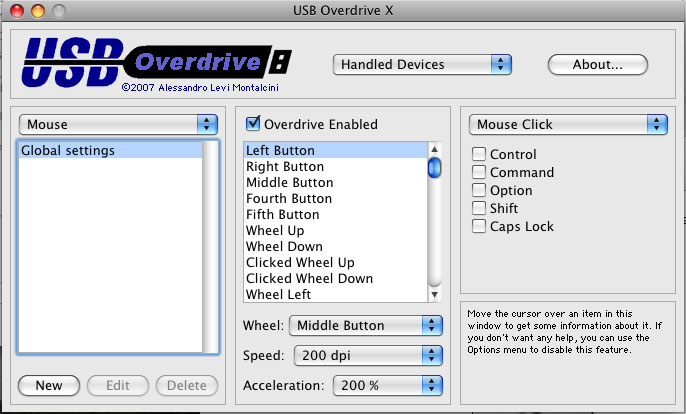Image resolution: width=686 pixels, height=414 pixels.
Task: Enable the Caps Lock modifier checkbox
Action: coord(479,226)
